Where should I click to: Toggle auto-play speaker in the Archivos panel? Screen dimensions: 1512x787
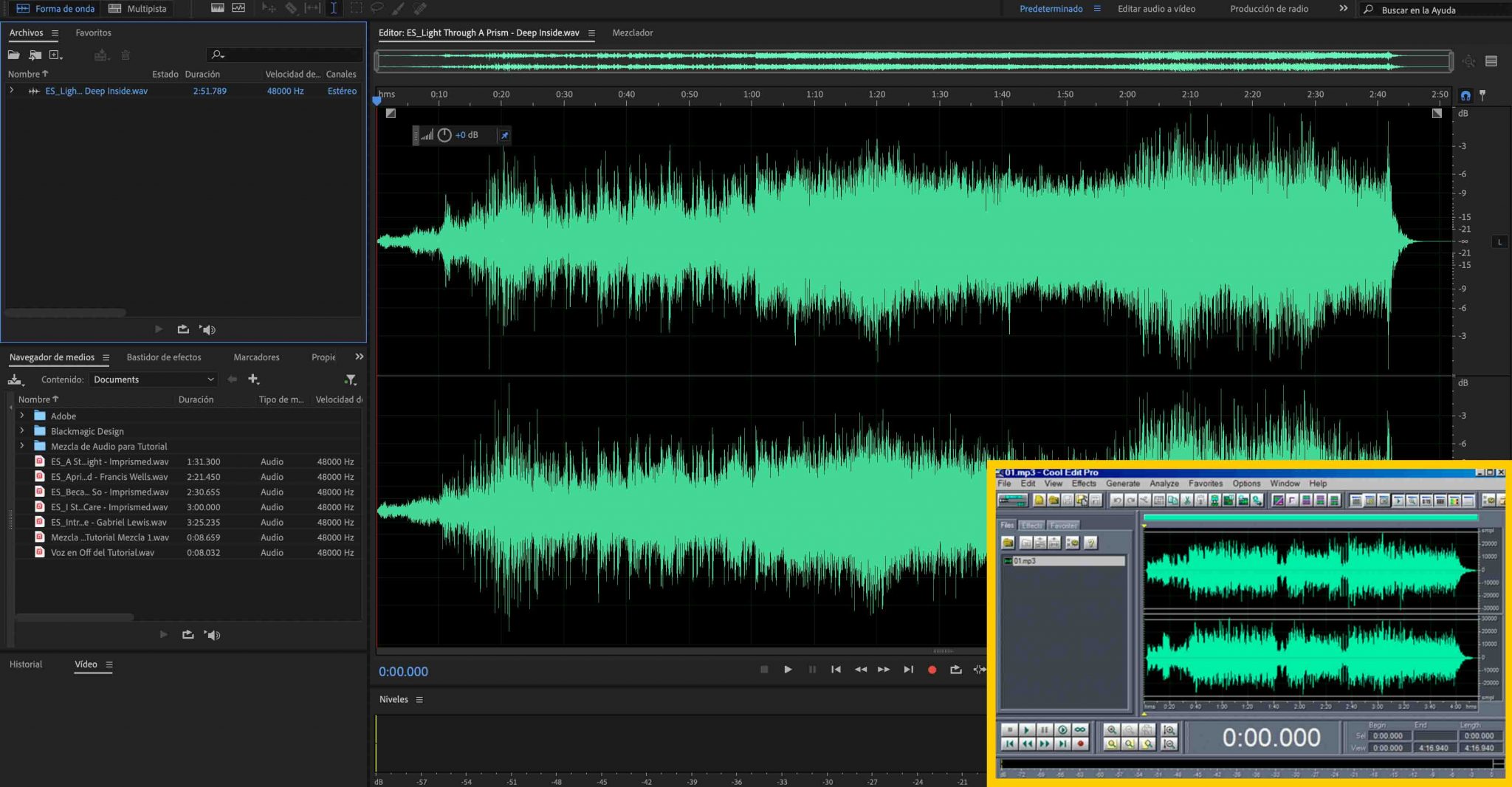pyautogui.click(x=208, y=330)
